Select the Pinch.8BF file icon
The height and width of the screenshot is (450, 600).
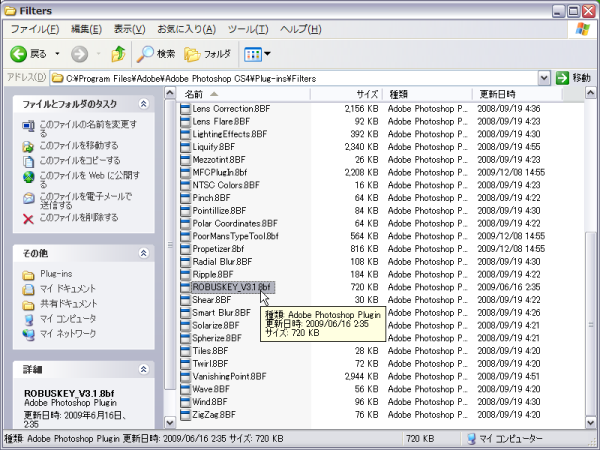(185, 198)
